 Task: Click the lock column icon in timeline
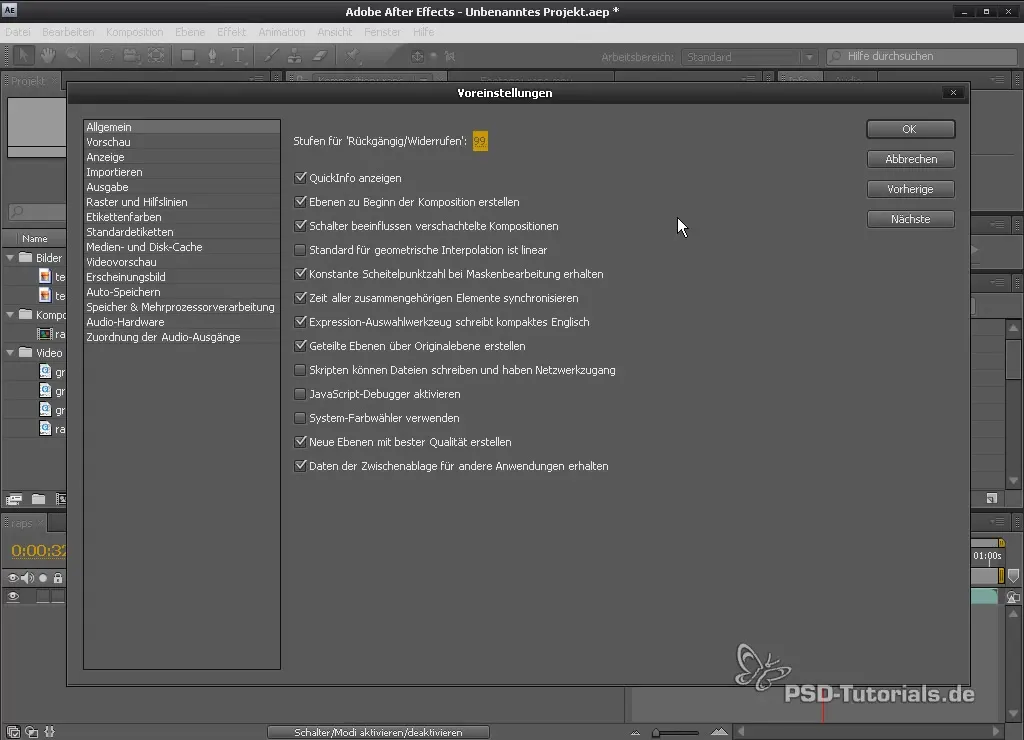pyautogui.click(x=58, y=578)
